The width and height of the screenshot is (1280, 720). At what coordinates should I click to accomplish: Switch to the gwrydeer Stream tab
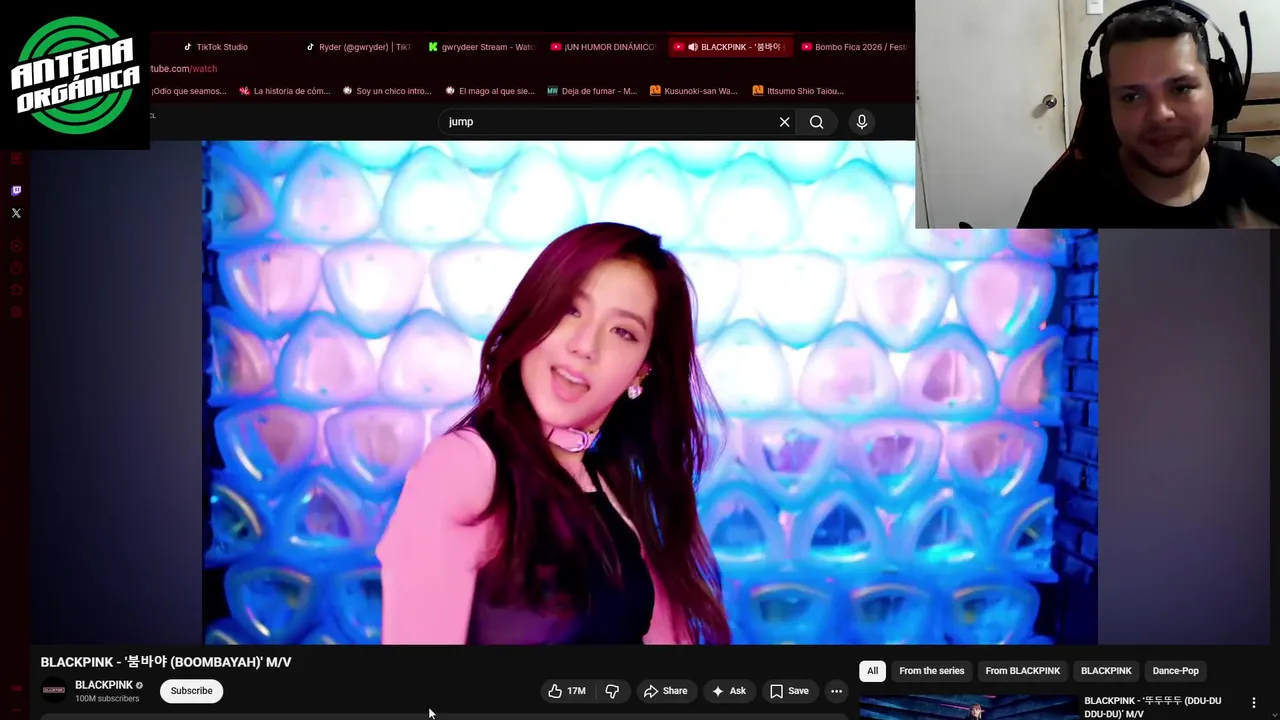click(x=481, y=47)
